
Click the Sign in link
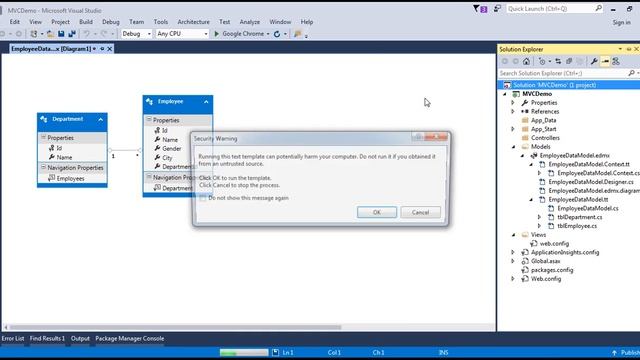621,22
